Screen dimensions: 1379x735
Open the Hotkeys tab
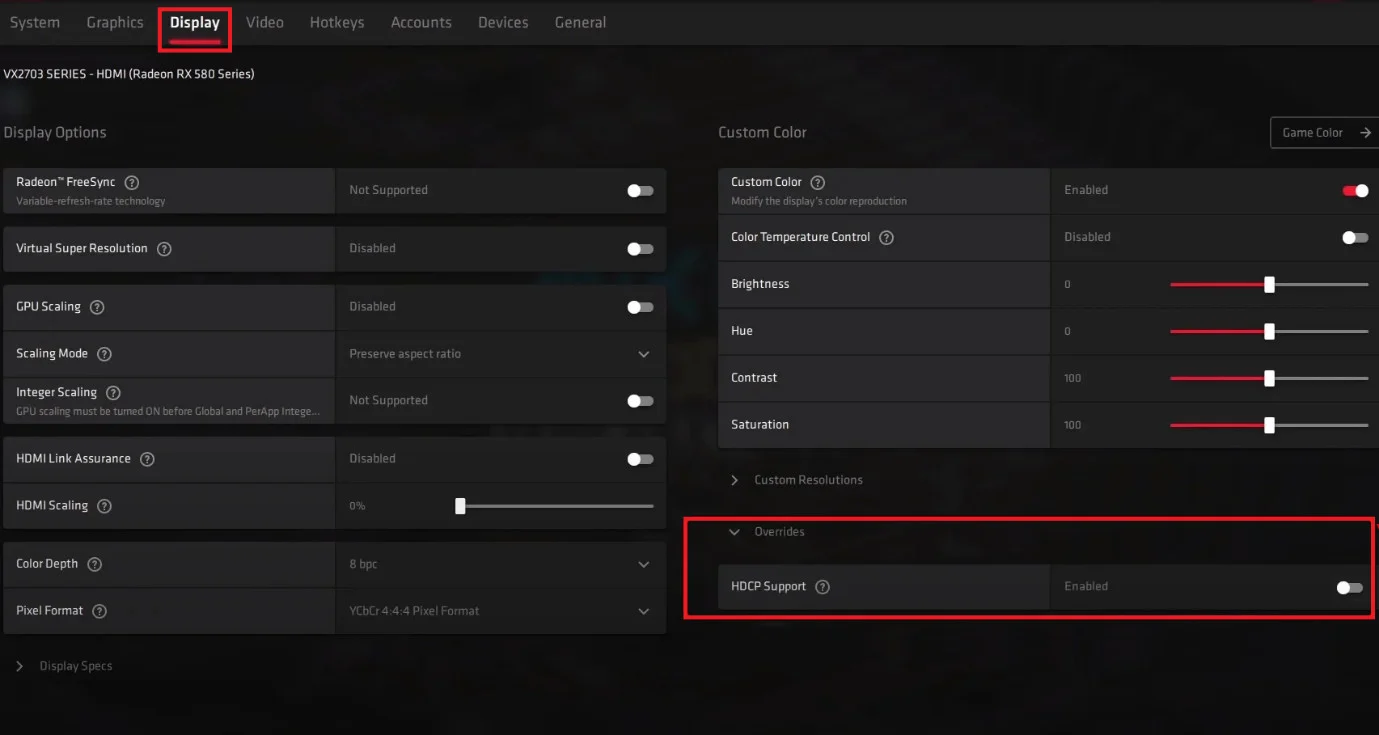[337, 22]
